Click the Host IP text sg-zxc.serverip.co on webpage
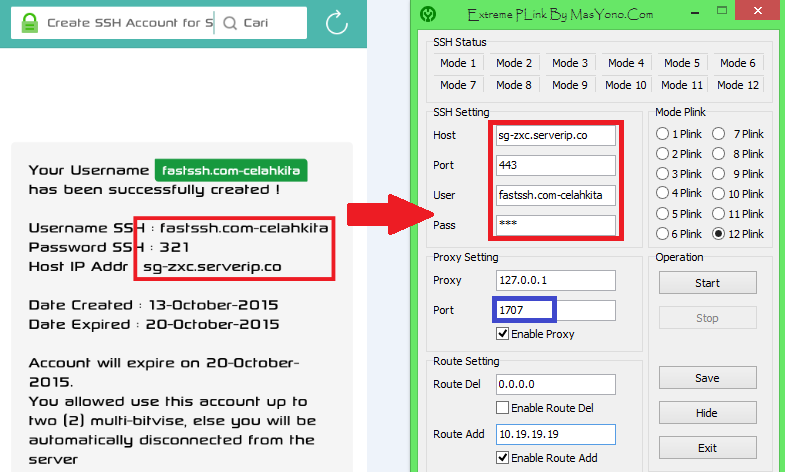The width and height of the screenshot is (785, 472). pyautogui.click(x=212, y=267)
